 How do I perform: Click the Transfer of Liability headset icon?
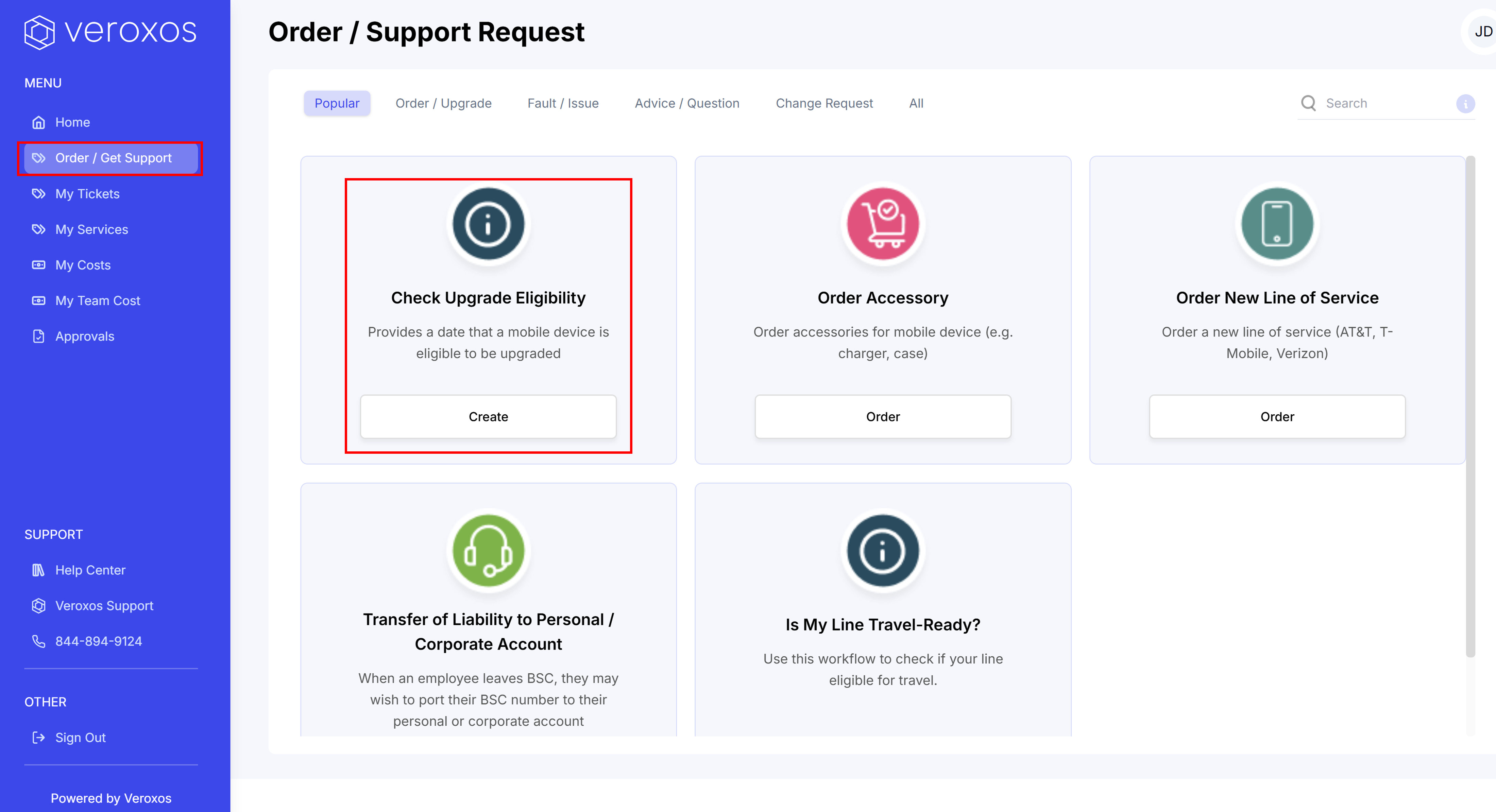488,551
